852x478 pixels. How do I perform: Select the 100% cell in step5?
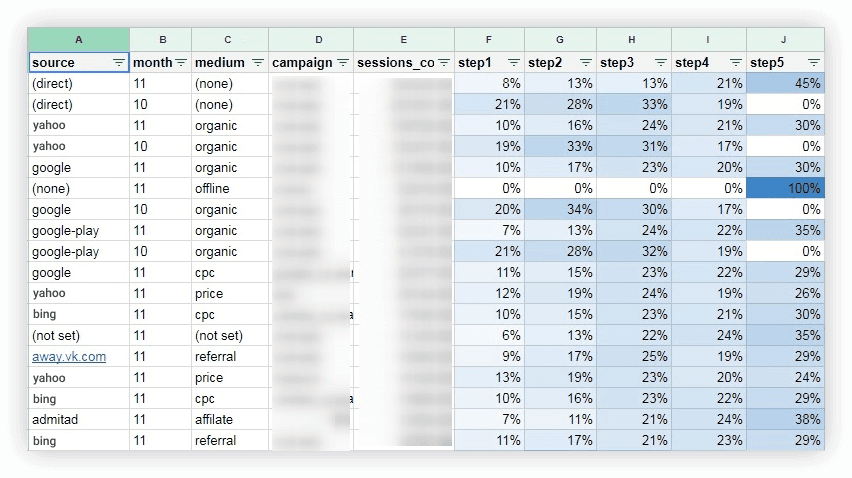point(785,188)
